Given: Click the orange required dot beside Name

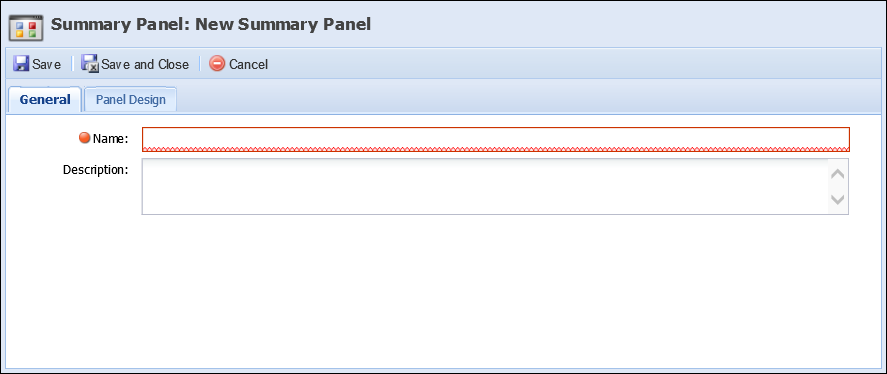Looking at the screenshot, I should 85,137.
